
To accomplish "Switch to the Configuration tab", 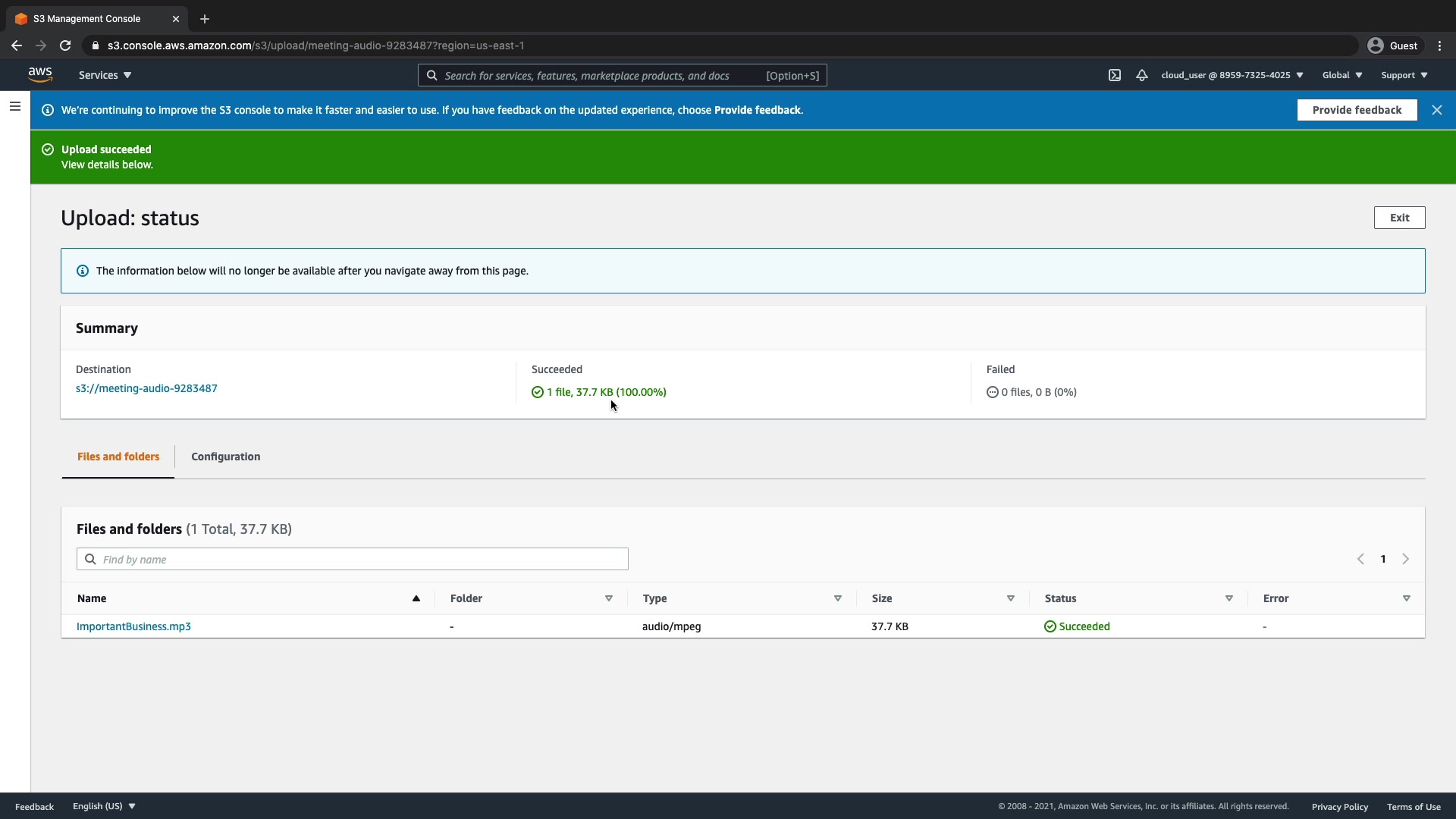I will coord(225,457).
